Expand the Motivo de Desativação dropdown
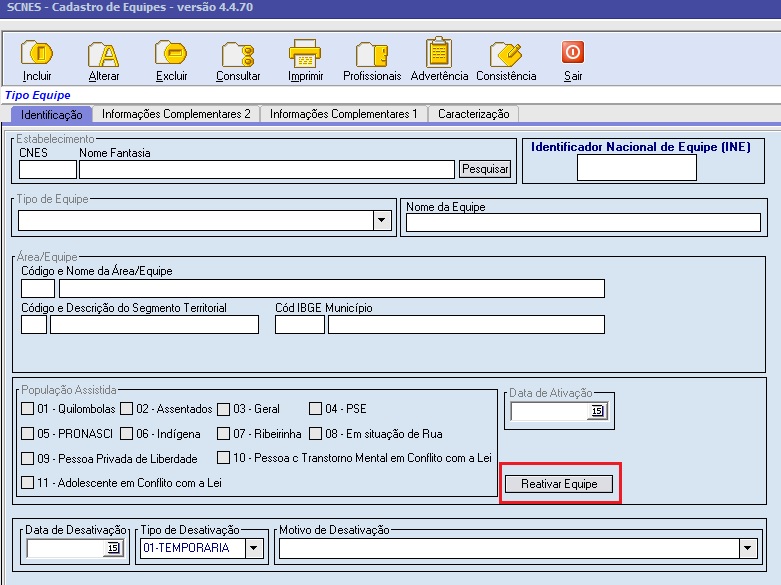 click(x=747, y=548)
